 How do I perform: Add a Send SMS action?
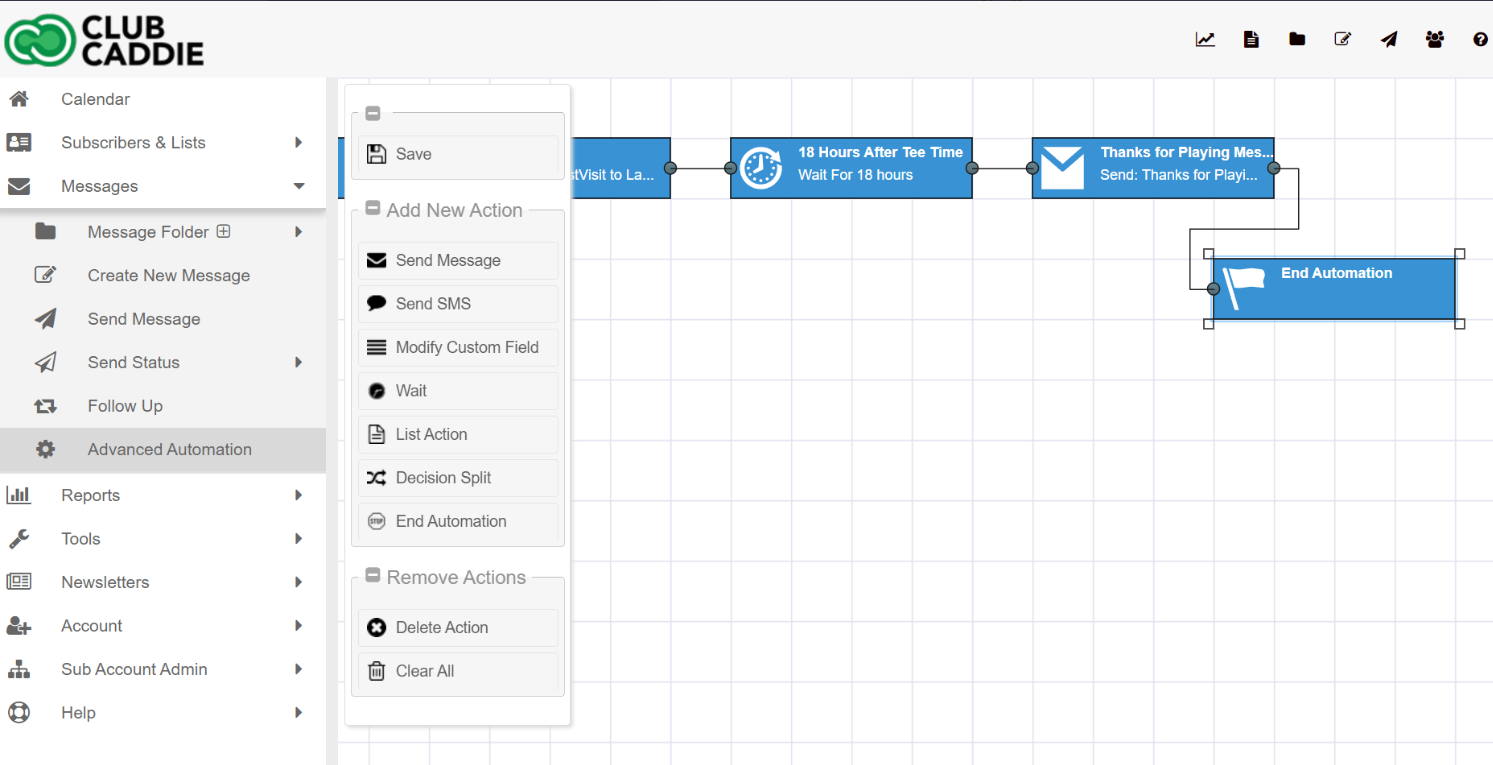point(458,304)
